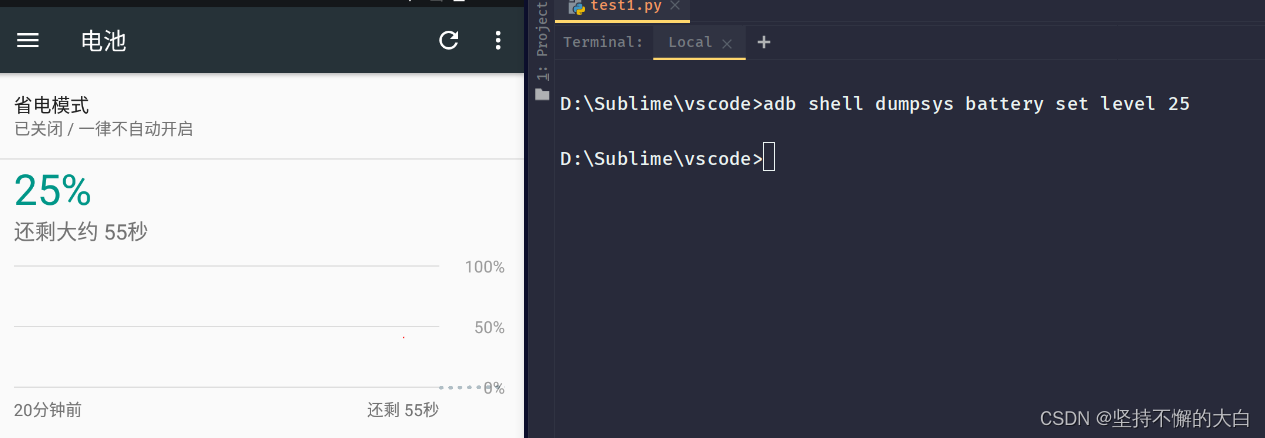Click the Python file icon on test1.py tab
The image size is (1265, 438).
click(x=577, y=6)
